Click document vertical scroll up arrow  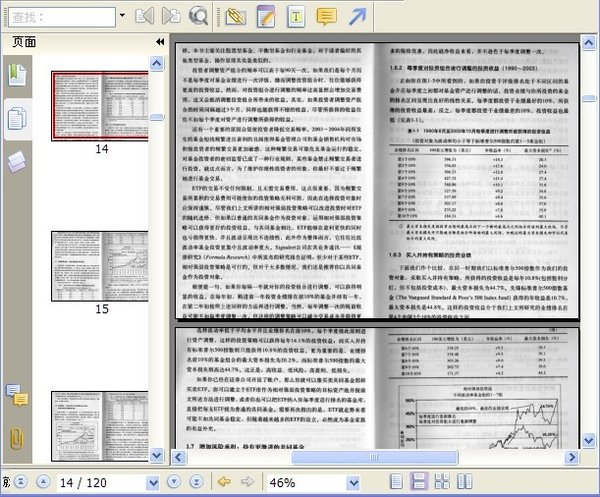(x=589, y=42)
